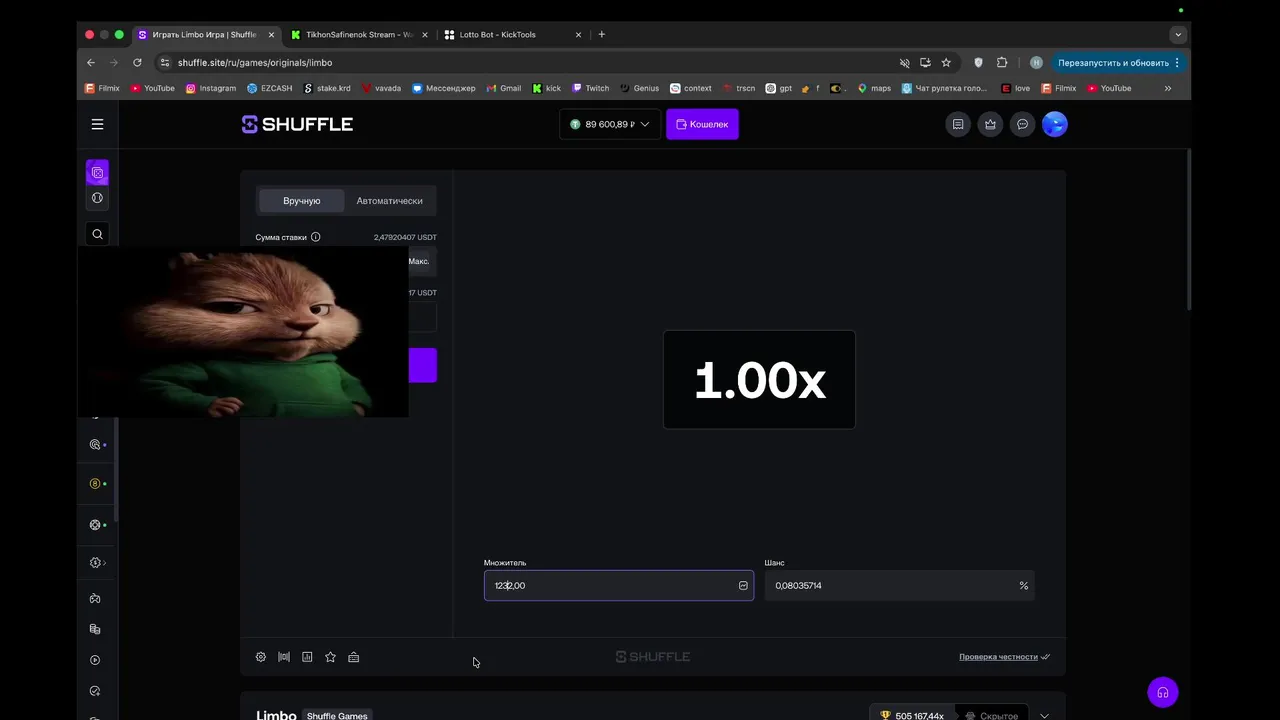Select the casino section icon in sidebar
Image resolution: width=1280 pixels, height=720 pixels.
97,173
